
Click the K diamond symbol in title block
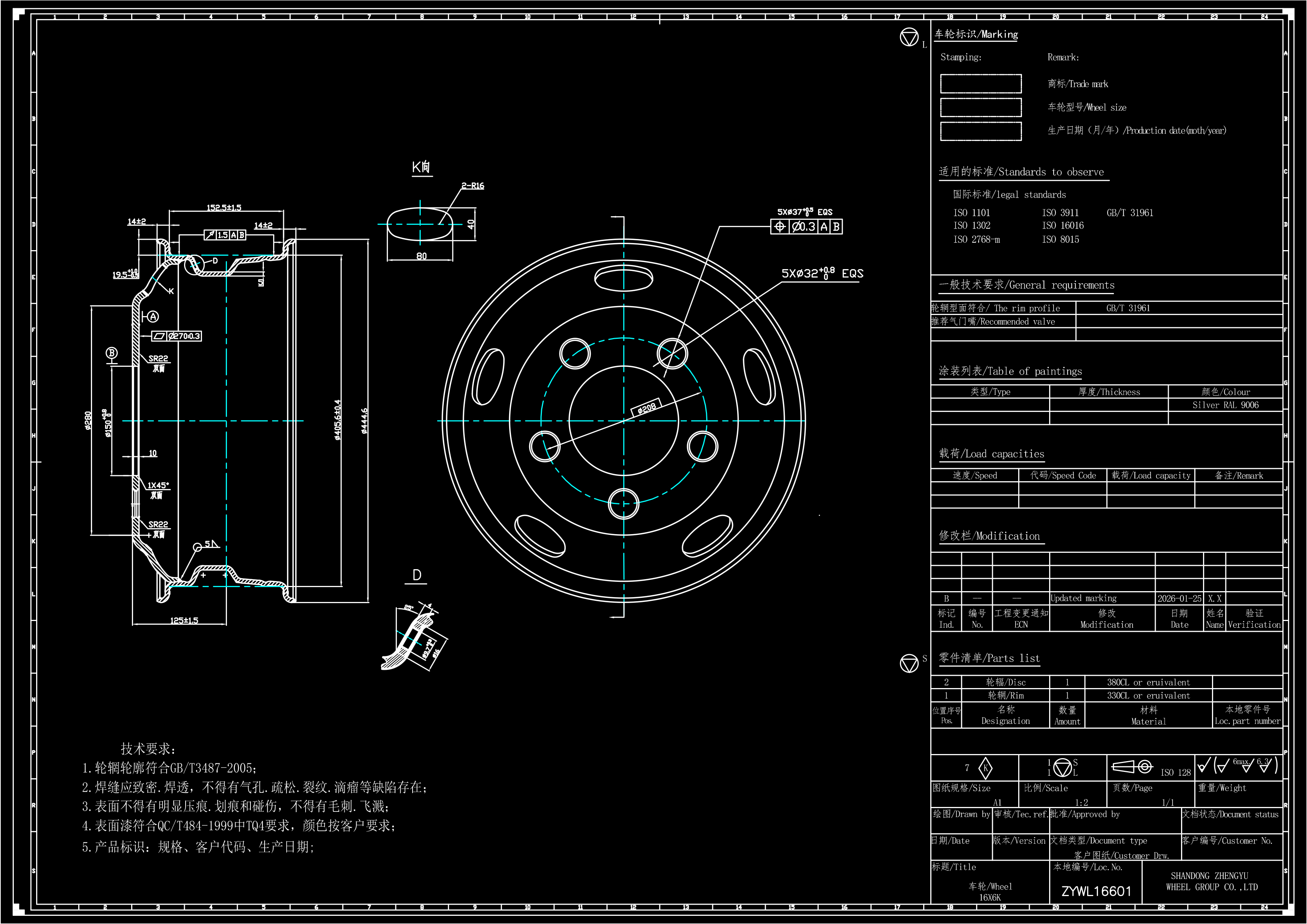[x=985, y=768]
